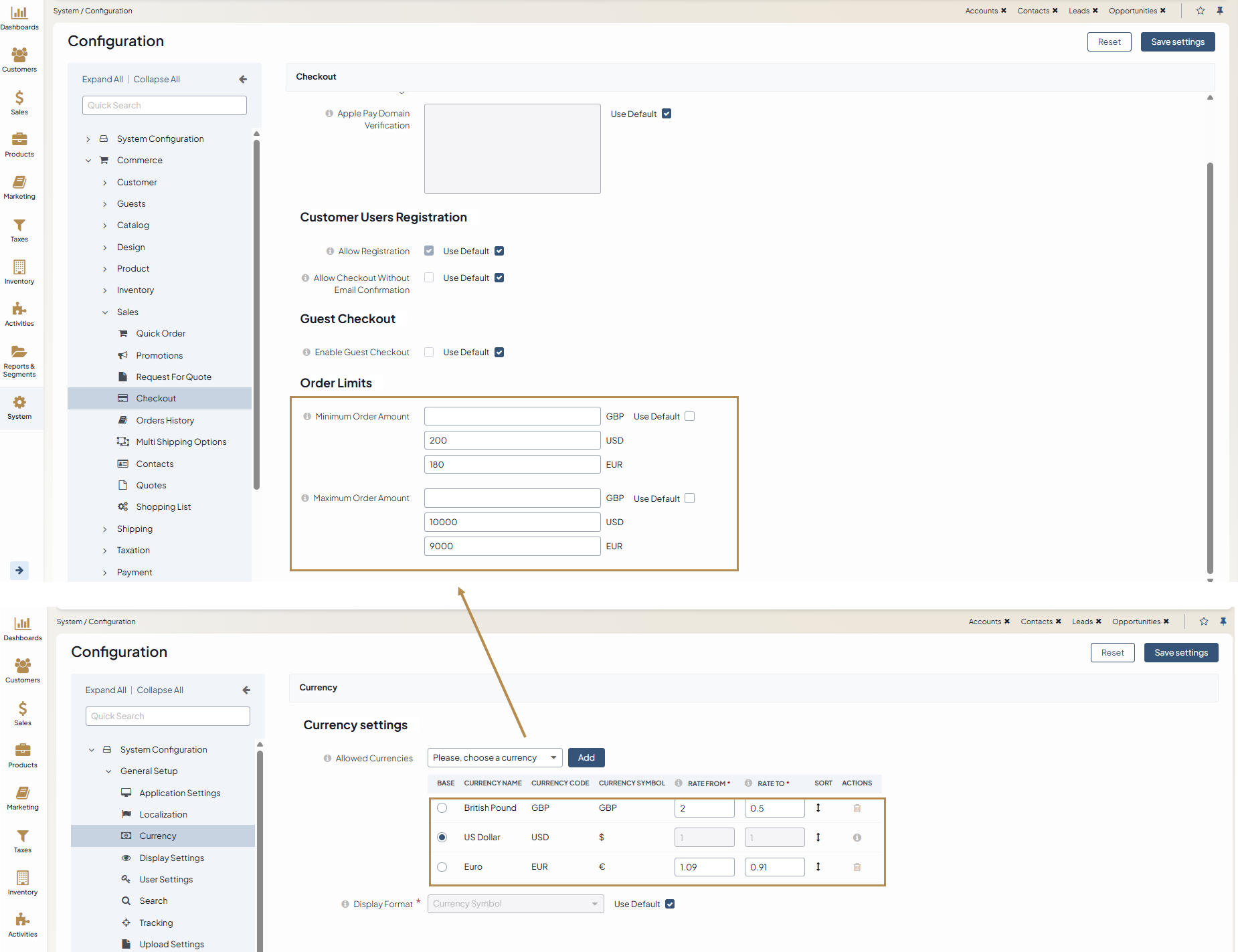This screenshot has width=1238, height=952.
Task: Click the info icon beside Minimum Order Amount
Action: [x=307, y=417]
